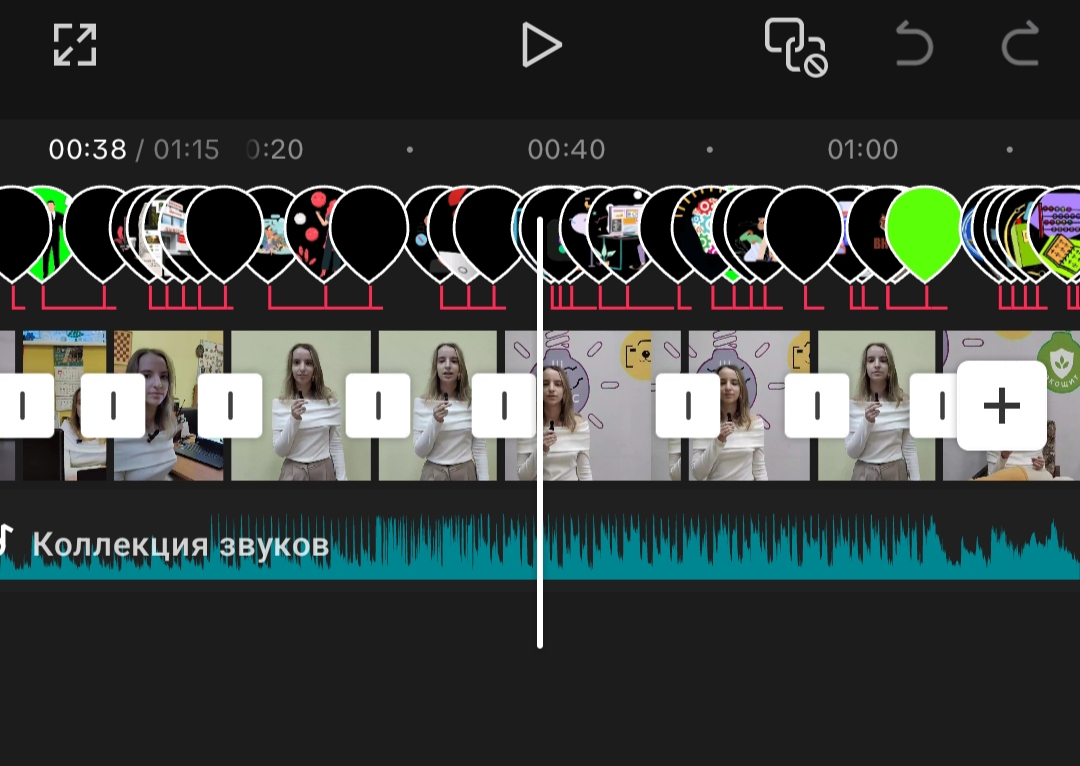Select the clip with green shield logo
1080x766 pixels.
click(x=1011, y=406)
